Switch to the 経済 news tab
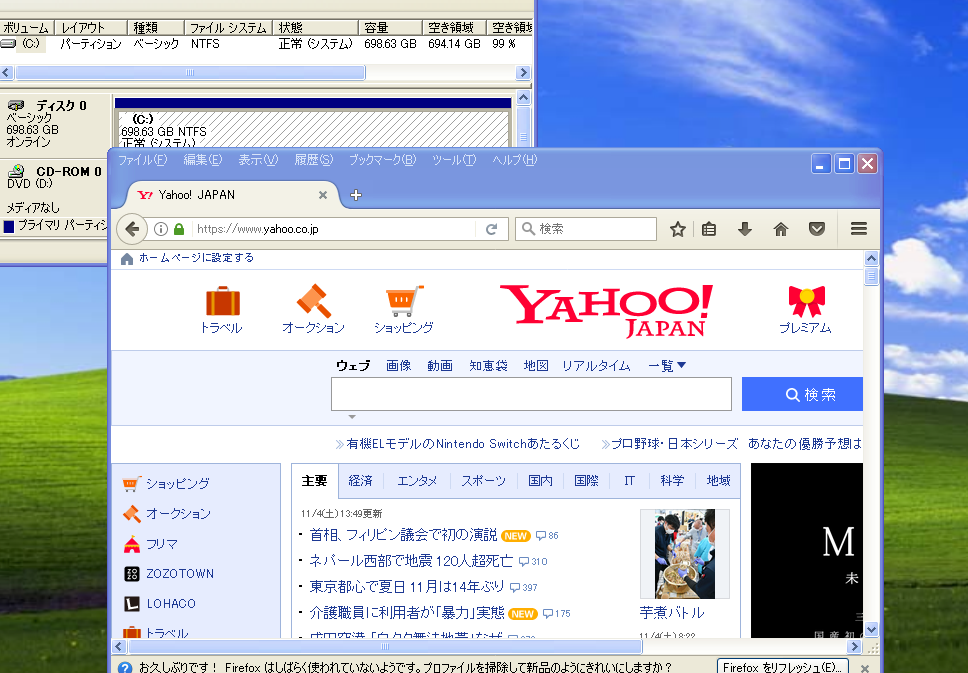Screen dimensions: 968x673 [x=361, y=481]
